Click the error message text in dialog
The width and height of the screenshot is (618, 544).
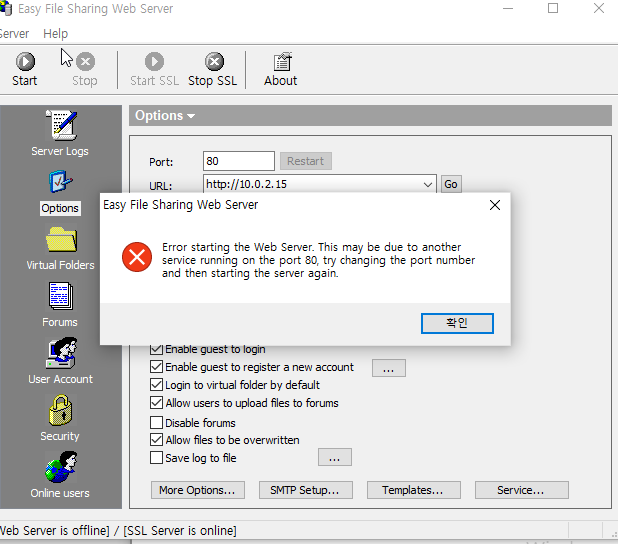tap(318, 260)
